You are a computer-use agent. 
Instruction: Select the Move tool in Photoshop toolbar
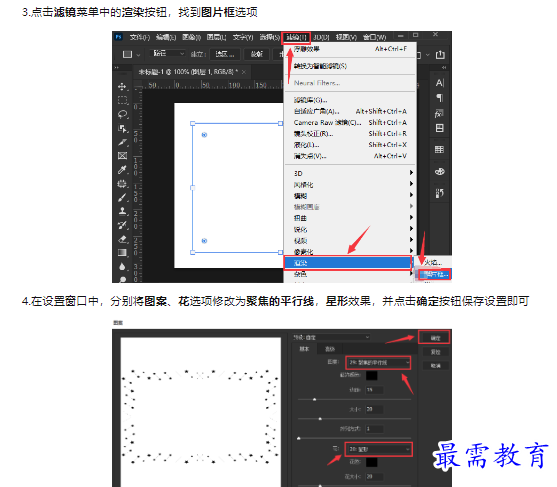click(x=122, y=86)
